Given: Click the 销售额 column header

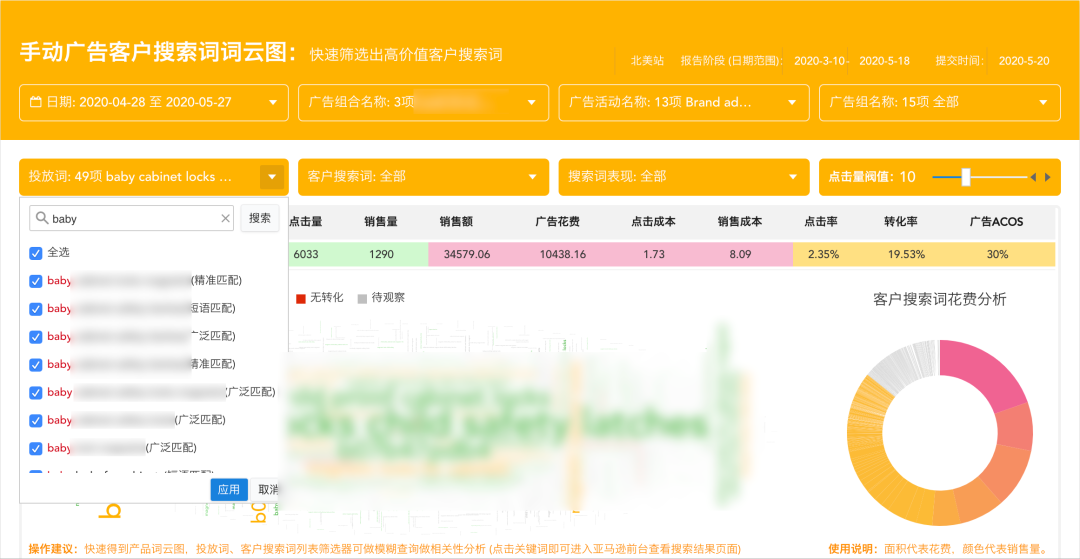Looking at the screenshot, I should tap(456, 222).
